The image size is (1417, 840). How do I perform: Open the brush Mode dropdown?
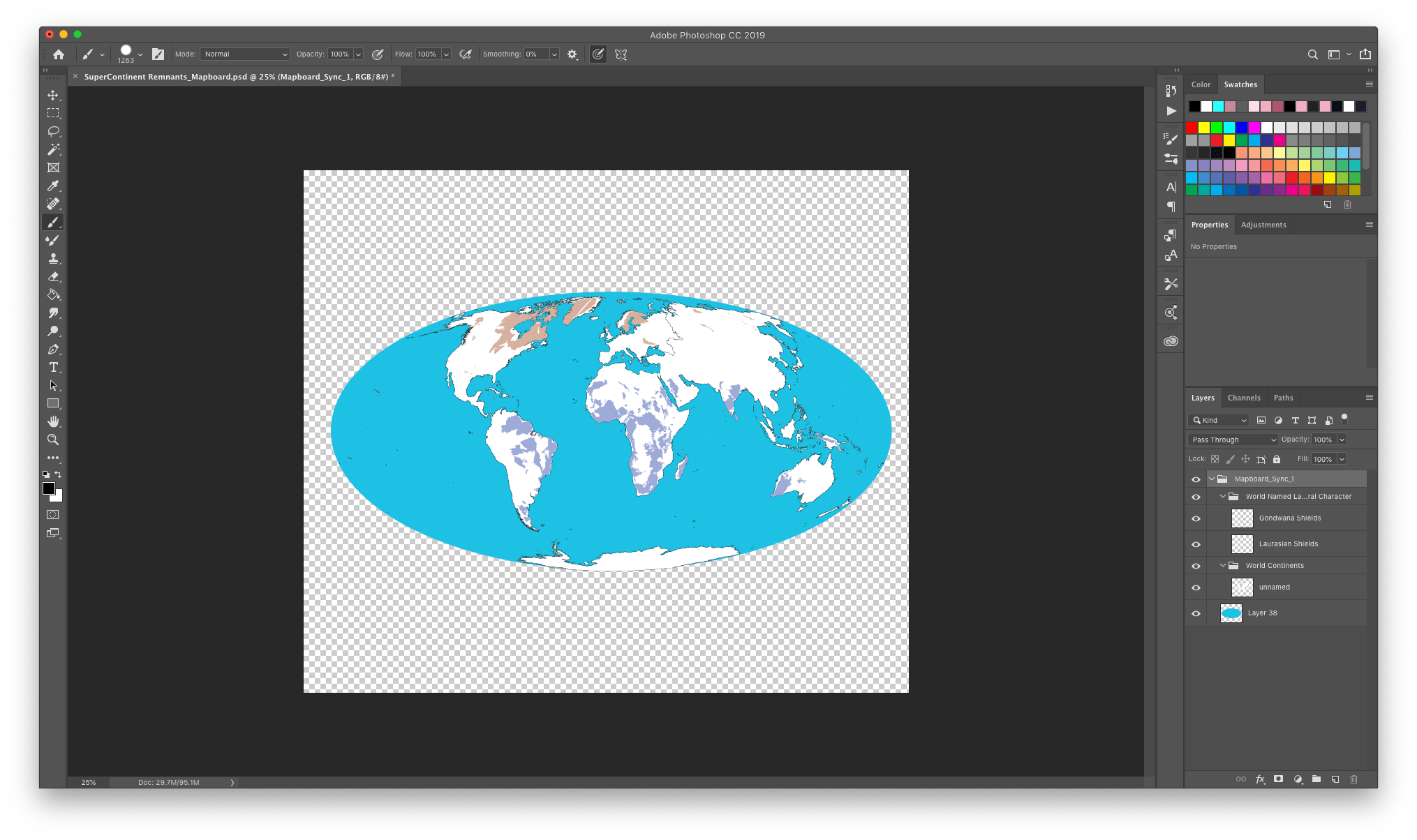pyautogui.click(x=244, y=54)
